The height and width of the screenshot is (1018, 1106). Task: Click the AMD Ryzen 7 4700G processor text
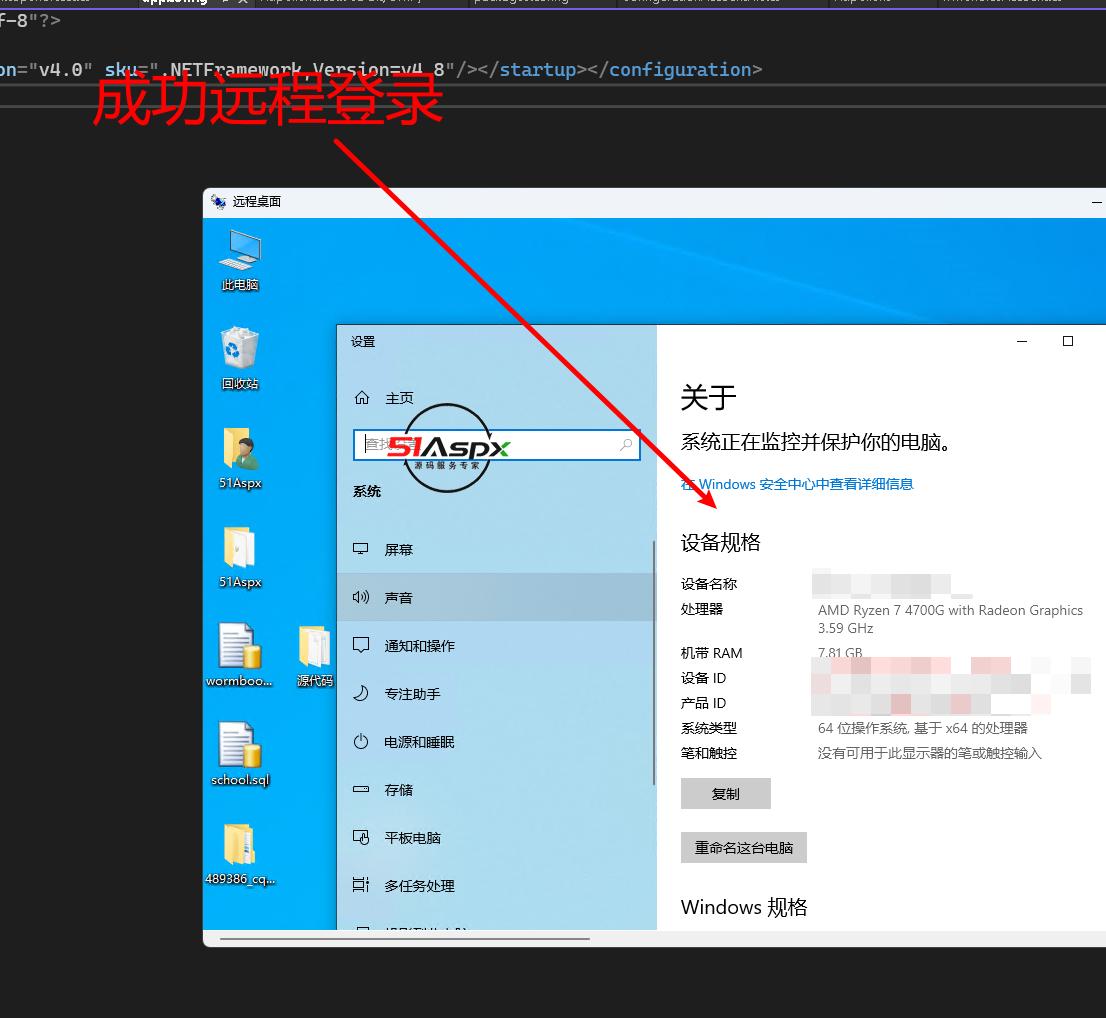[x=950, y=619]
